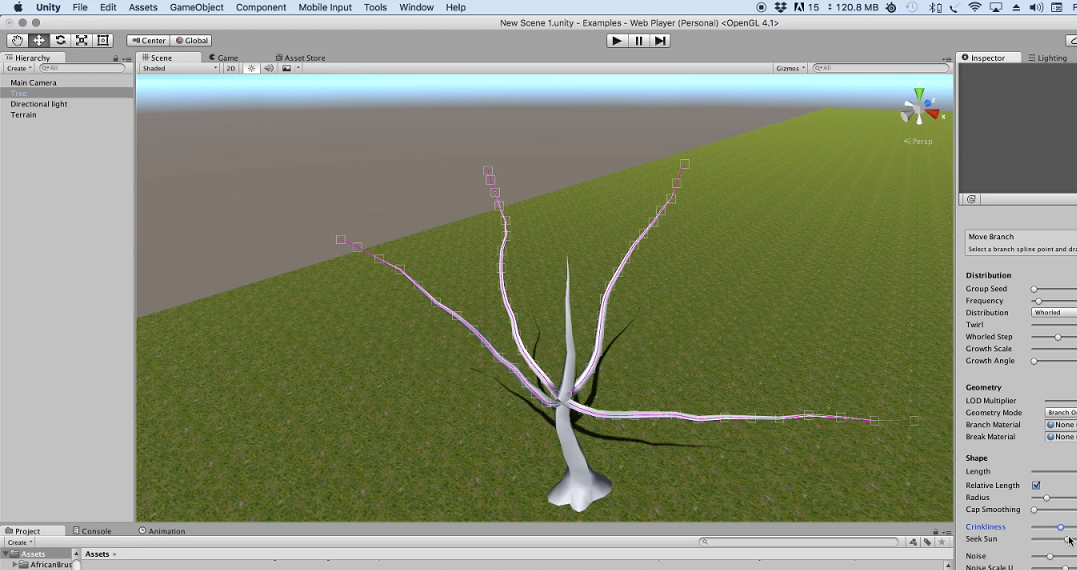Toggle scene image effects icon
Image resolution: width=1077 pixels, height=570 pixels.
pos(286,68)
